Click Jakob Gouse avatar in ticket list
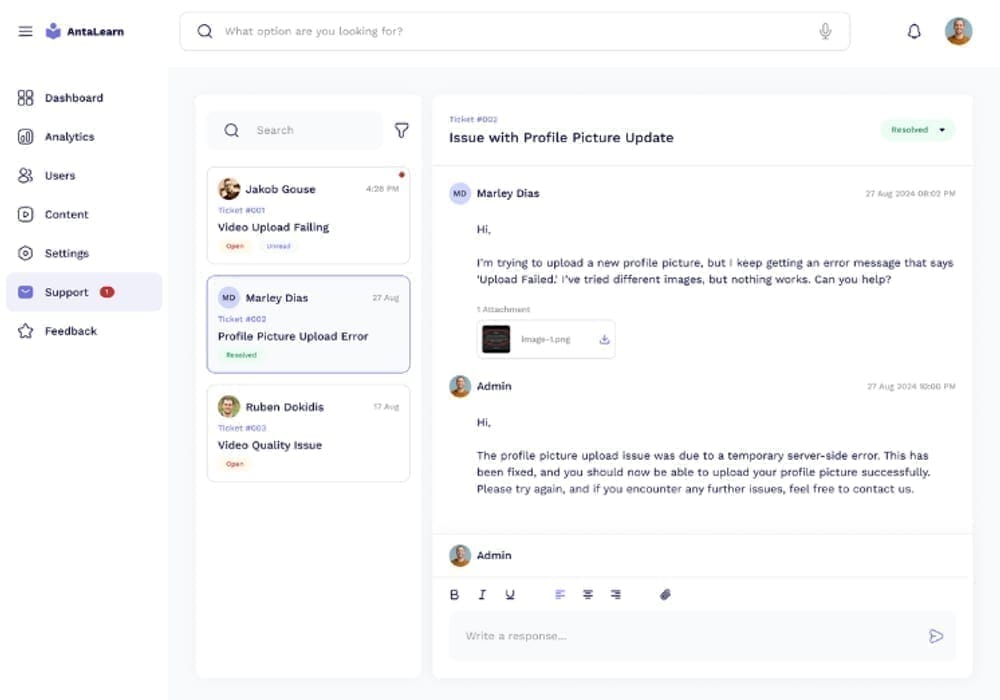 click(x=229, y=189)
